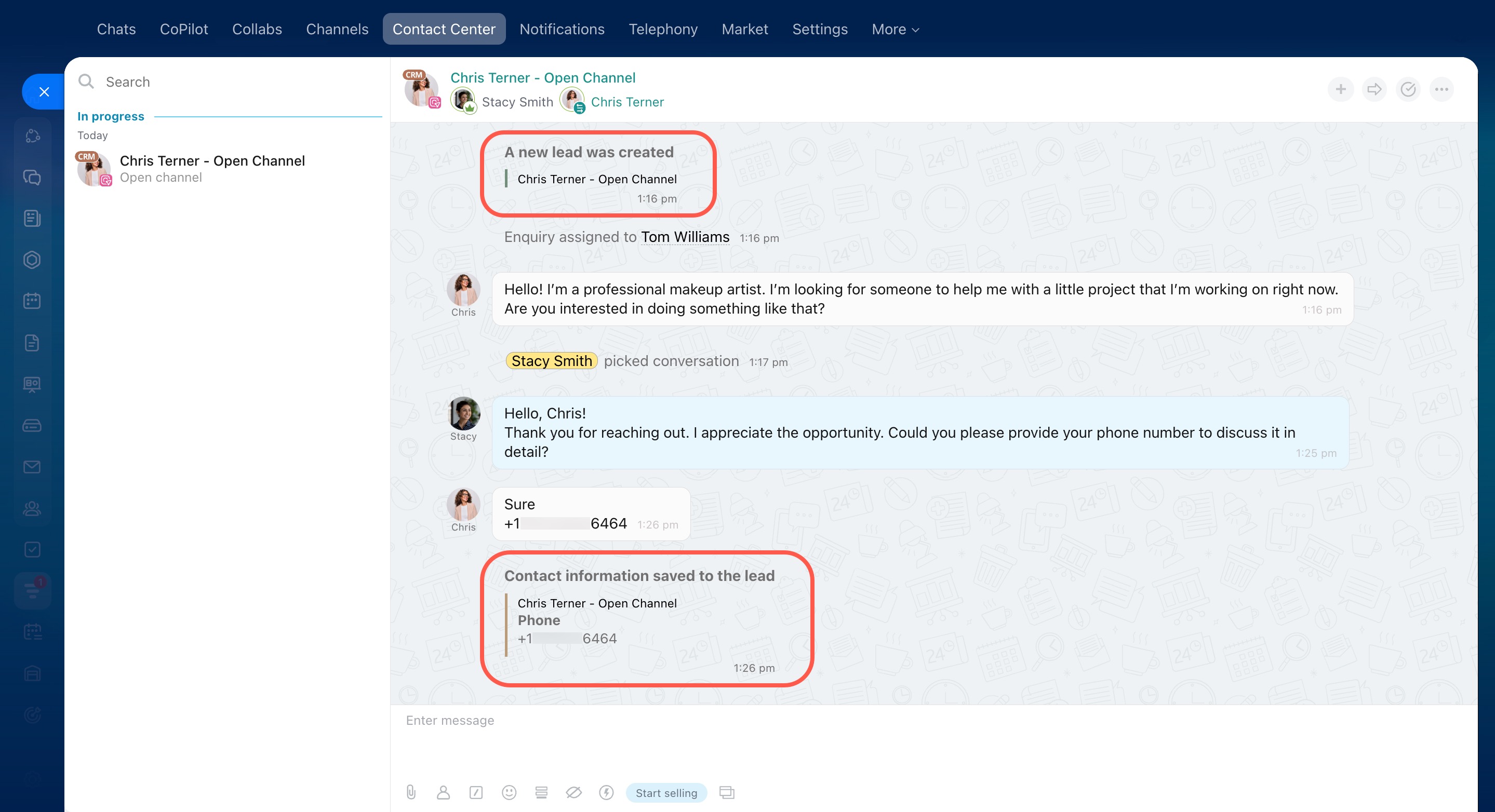
Task: Open the three-dots options menu in the chat header
Action: 1441,89
